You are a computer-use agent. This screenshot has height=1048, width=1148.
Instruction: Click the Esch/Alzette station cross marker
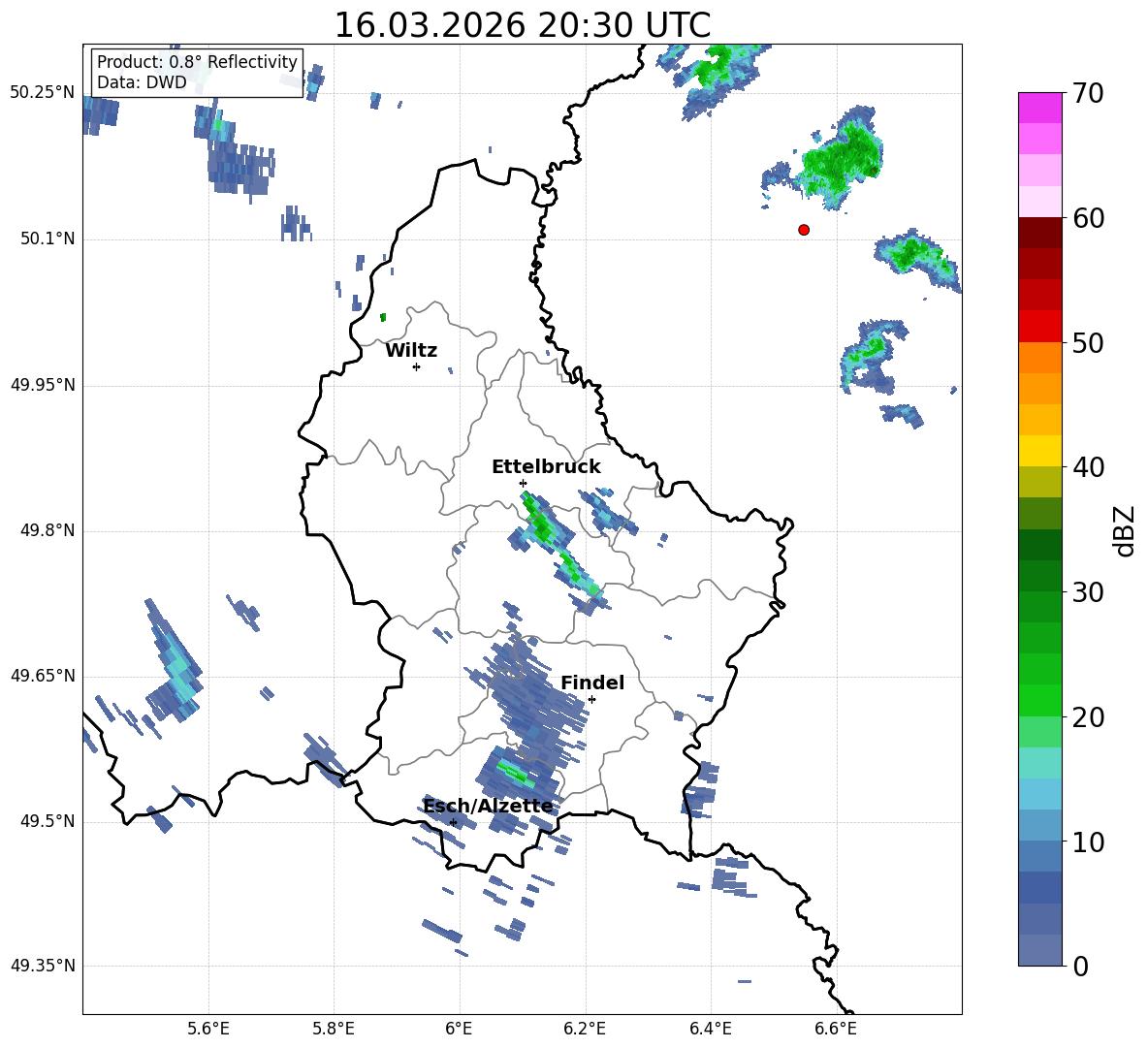point(453,822)
